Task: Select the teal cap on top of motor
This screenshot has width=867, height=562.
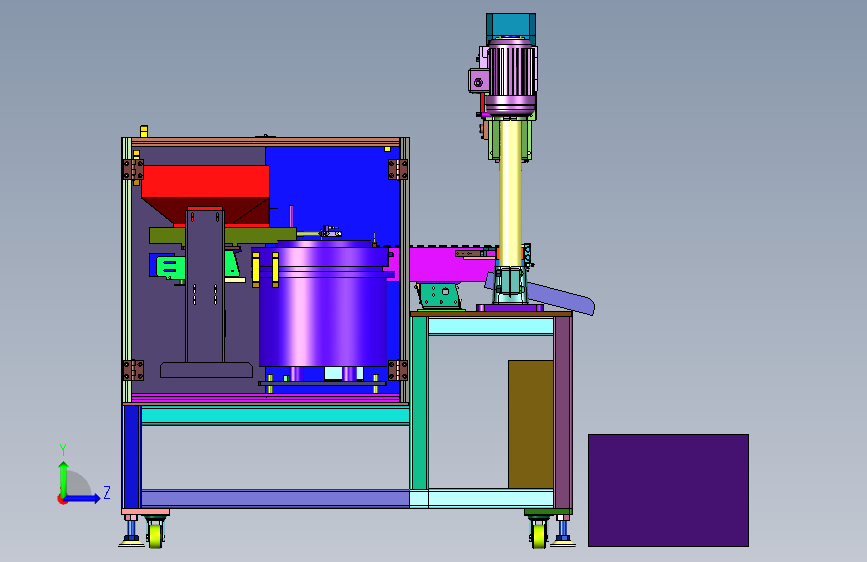Action: pyautogui.click(x=511, y=26)
